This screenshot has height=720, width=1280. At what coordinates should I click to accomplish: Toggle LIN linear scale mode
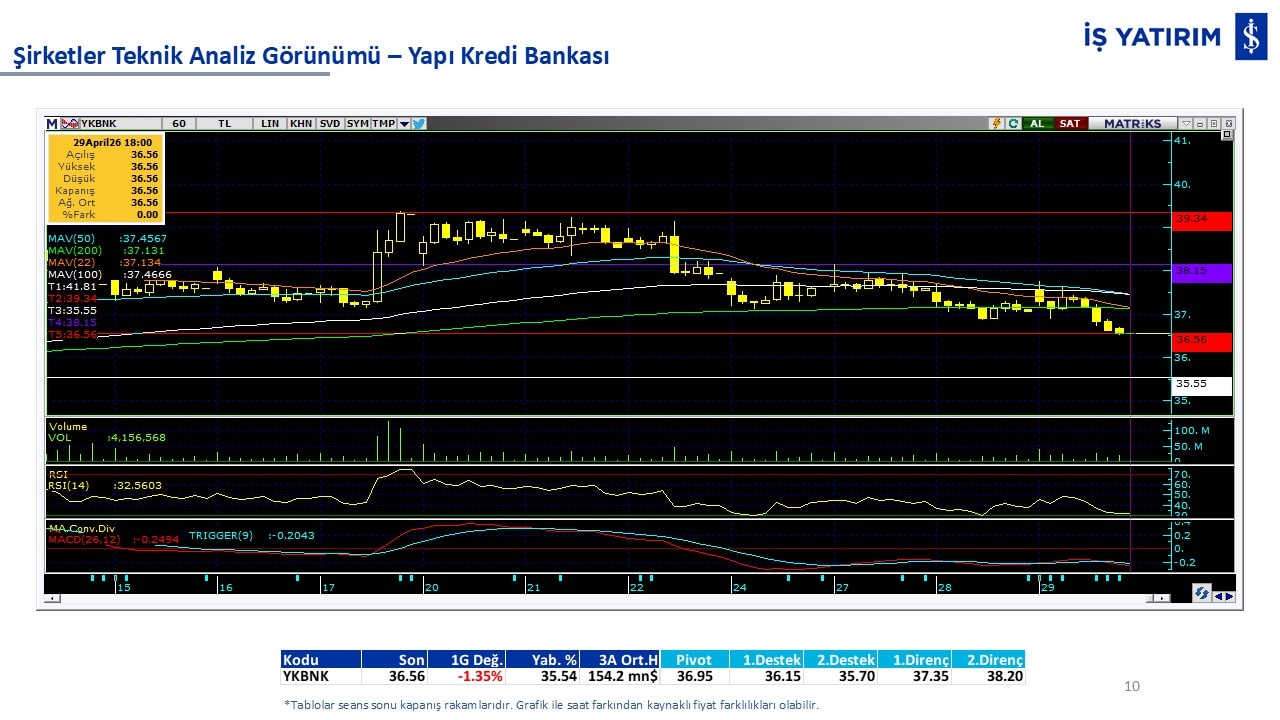[270, 124]
